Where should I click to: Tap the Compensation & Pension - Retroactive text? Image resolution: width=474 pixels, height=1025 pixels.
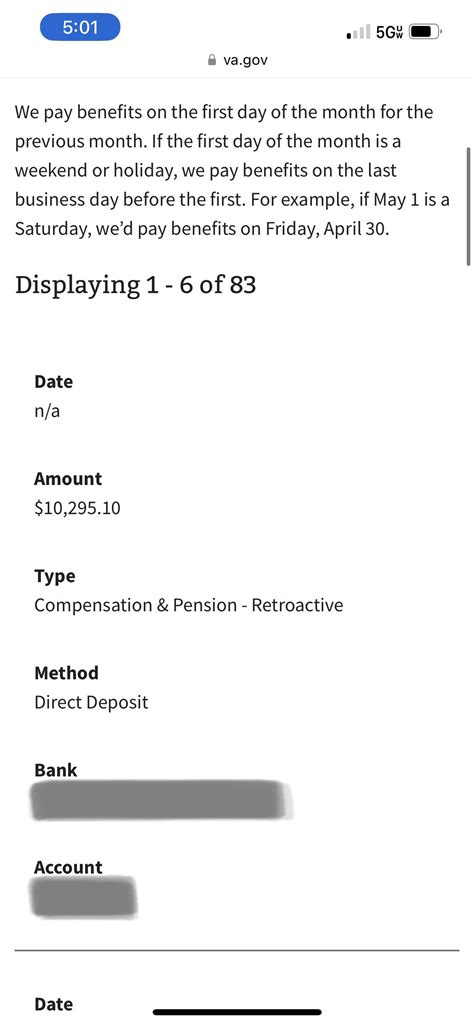tap(188, 605)
